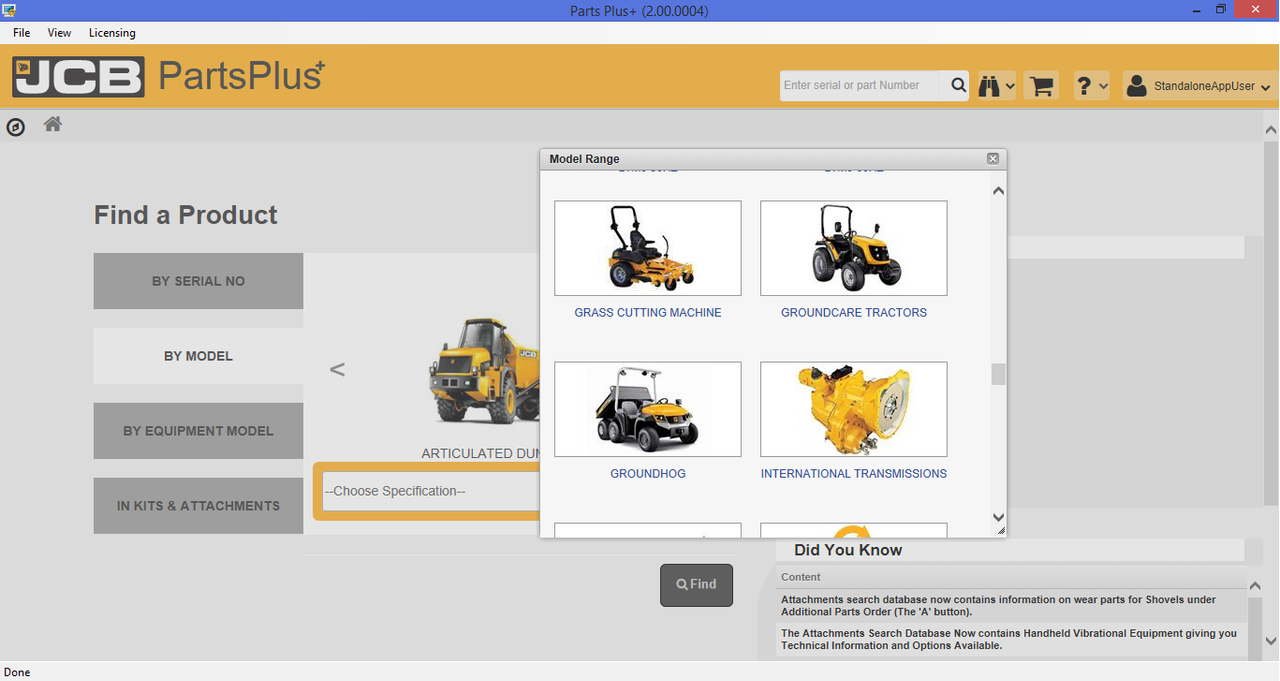This screenshot has width=1280, height=681.
Task: Focus the serial or part number field
Action: click(860, 86)
